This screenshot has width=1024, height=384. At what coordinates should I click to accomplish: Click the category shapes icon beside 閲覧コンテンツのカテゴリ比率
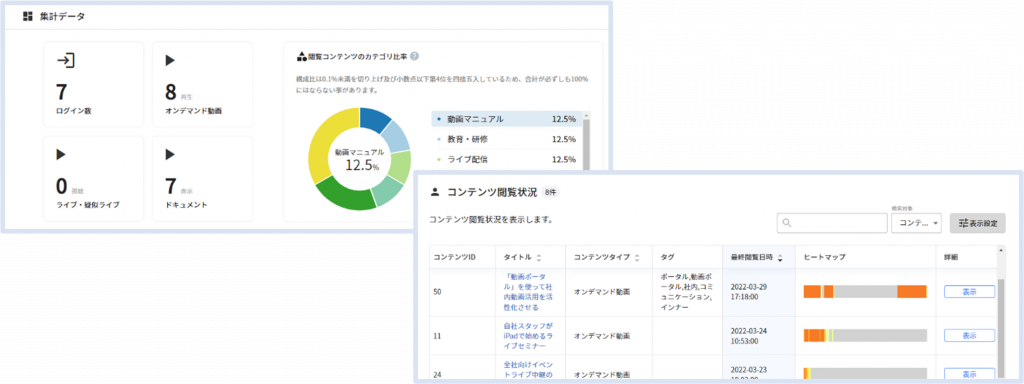point(301,57)
